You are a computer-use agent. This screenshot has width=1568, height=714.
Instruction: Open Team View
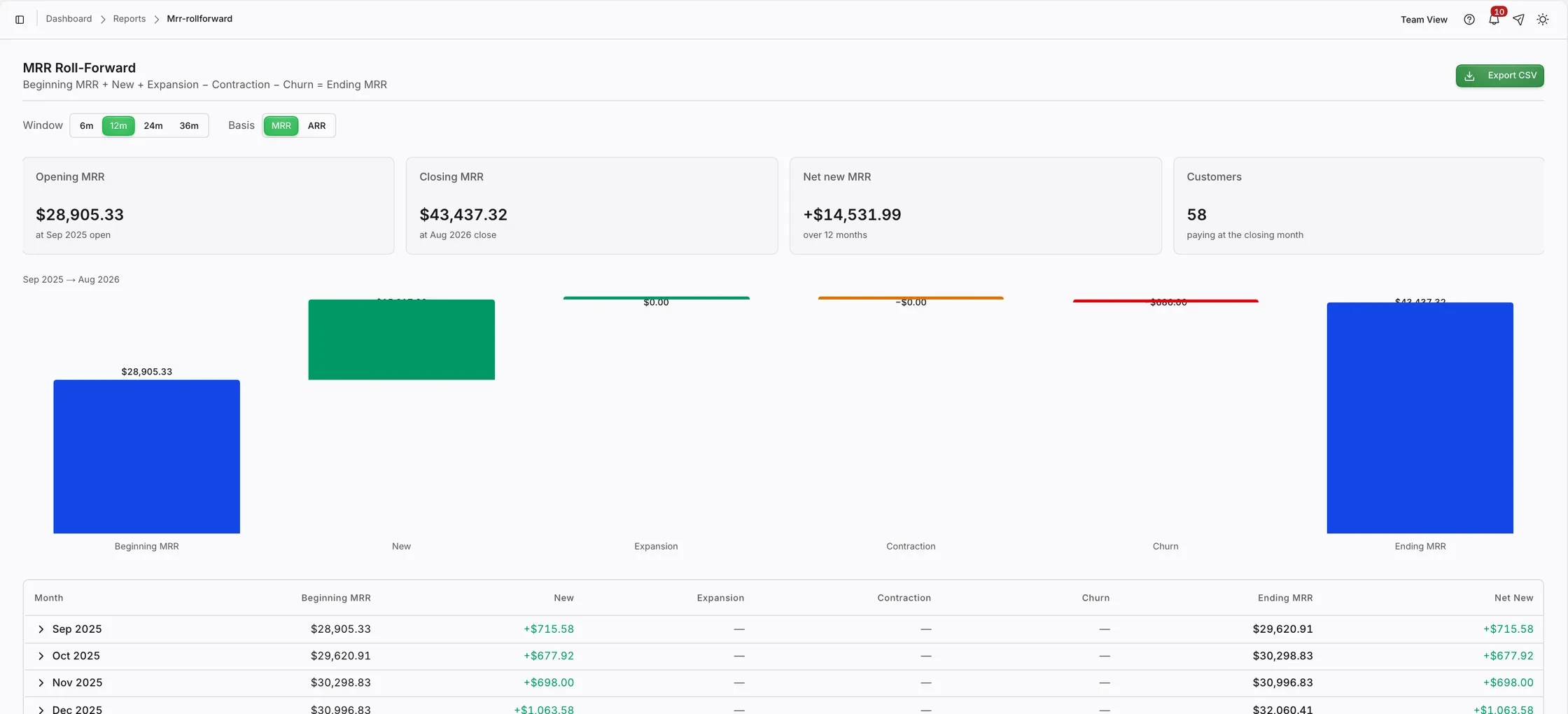point(1424,20)
